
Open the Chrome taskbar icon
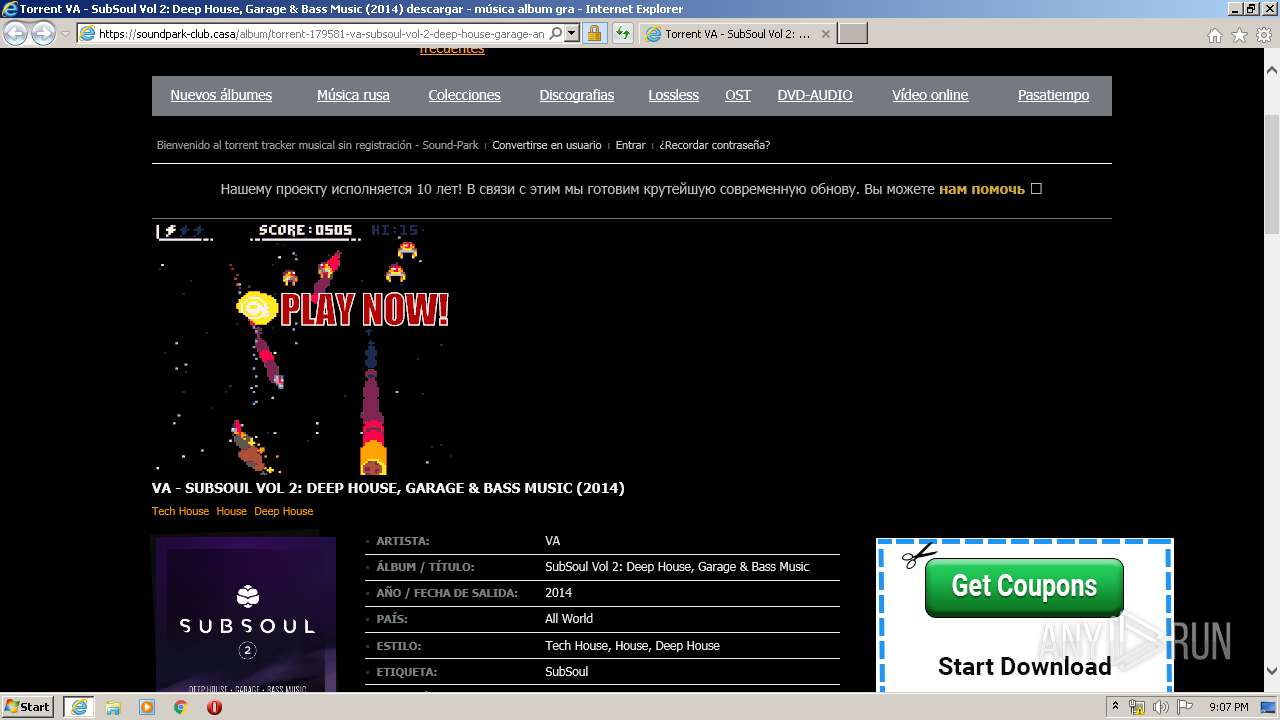click(180, 707)
